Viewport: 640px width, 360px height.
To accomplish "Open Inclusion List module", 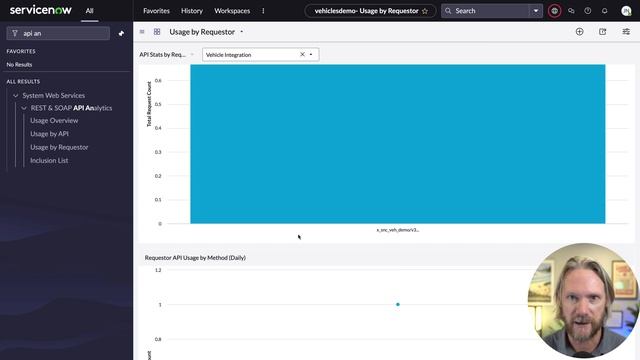I will tap(49, 161).
